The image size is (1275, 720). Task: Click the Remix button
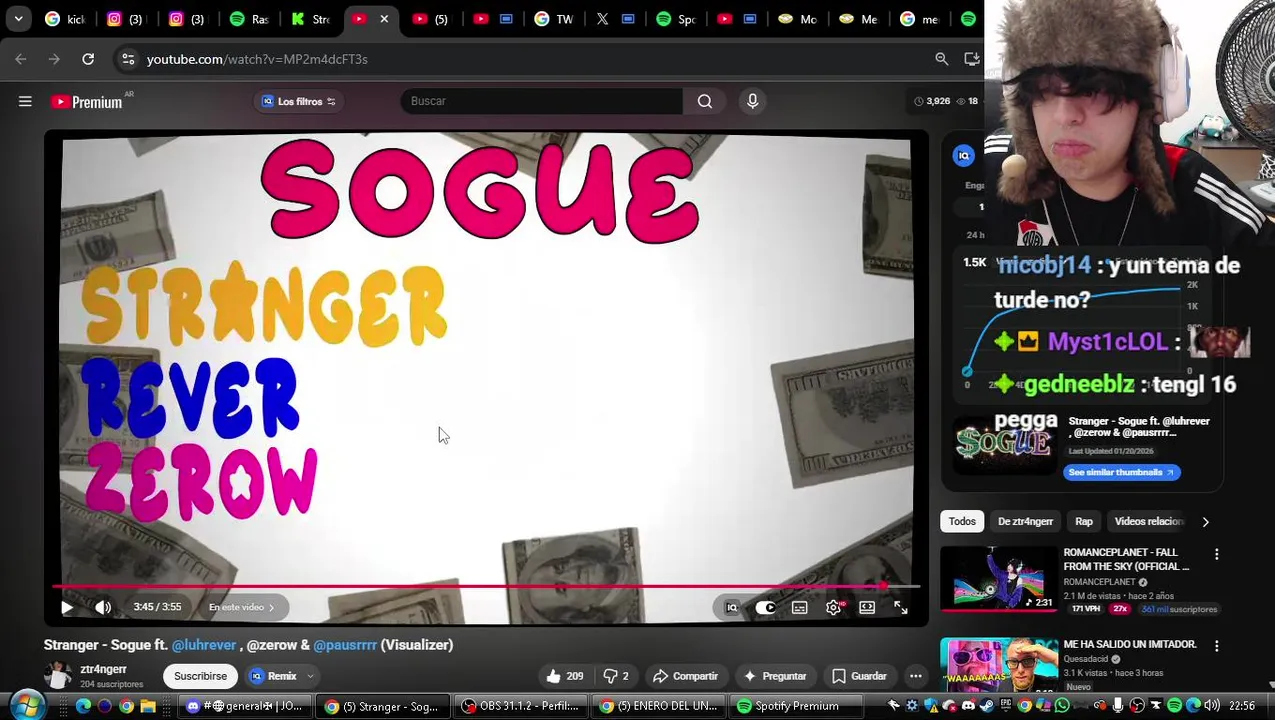pyautogui.click(x=273, y=676)
